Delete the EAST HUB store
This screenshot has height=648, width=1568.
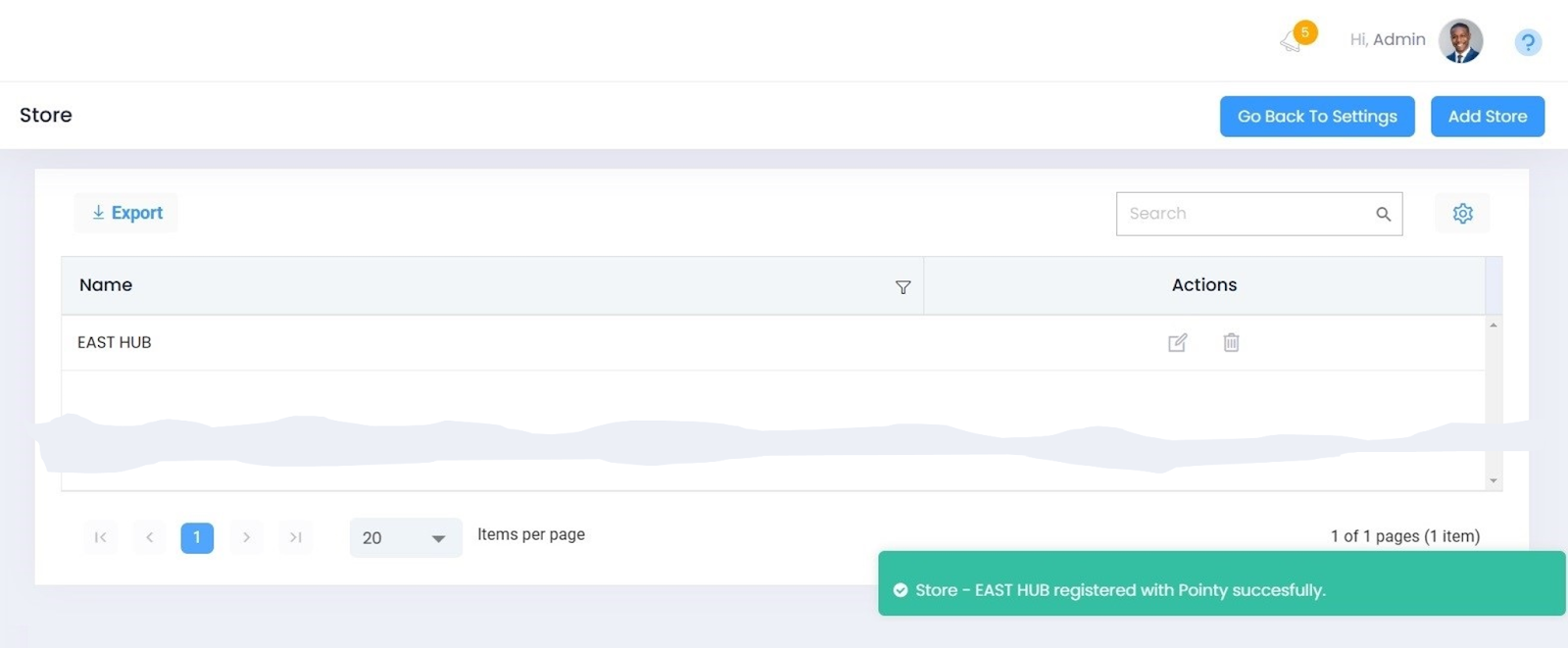coord(1231,342)
